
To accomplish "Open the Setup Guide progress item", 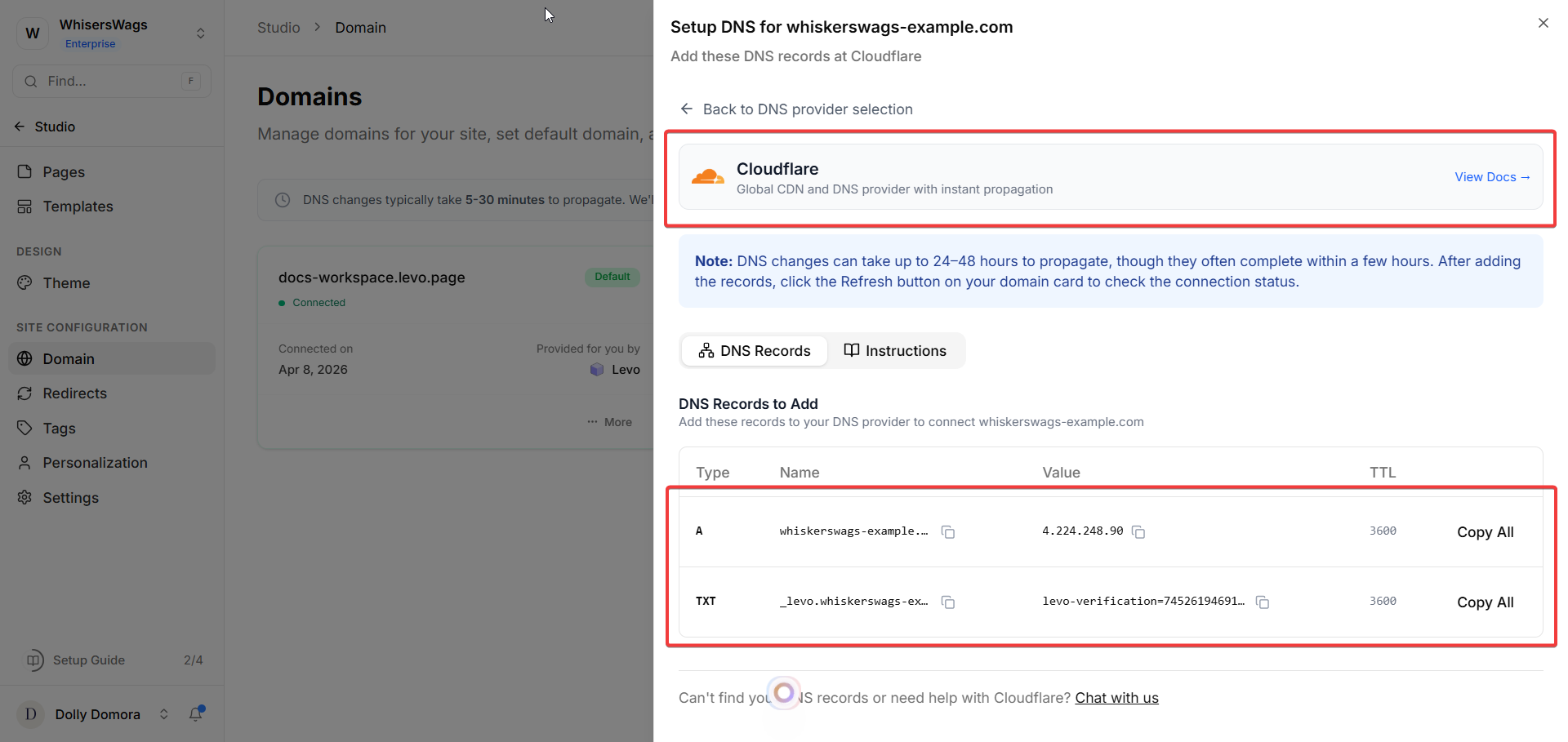I will [88, 660].
